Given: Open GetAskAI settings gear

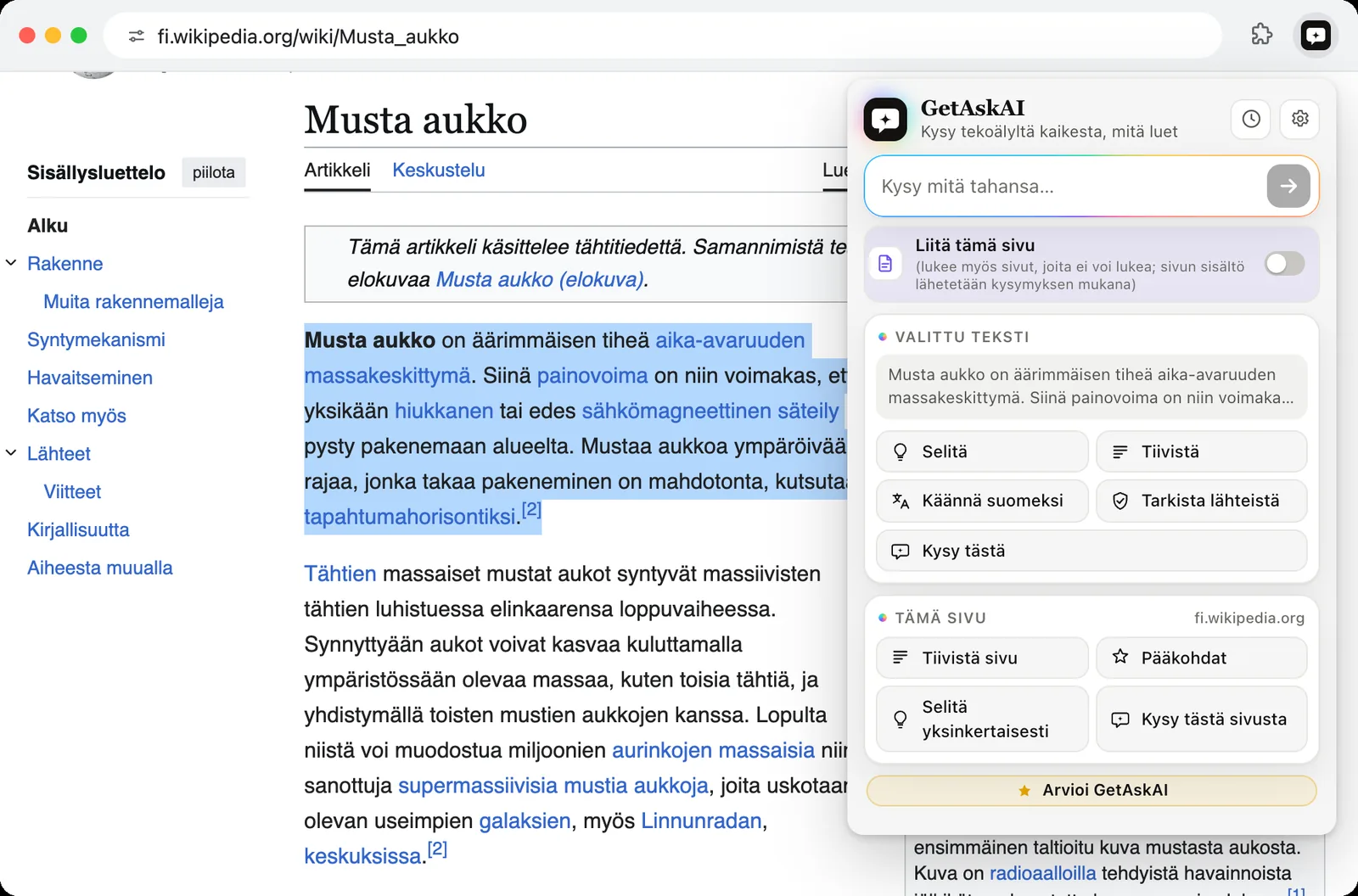Looking at the screenshot, I should (x=1299, y=119).
